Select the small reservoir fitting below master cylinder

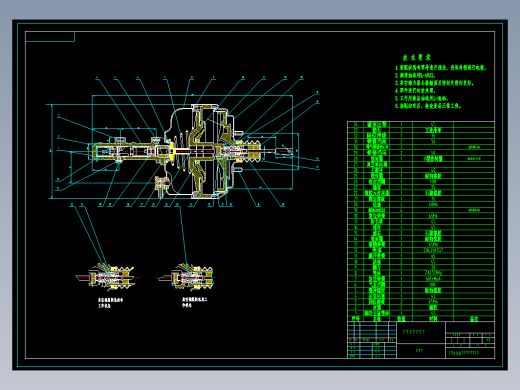click(162, 184)
